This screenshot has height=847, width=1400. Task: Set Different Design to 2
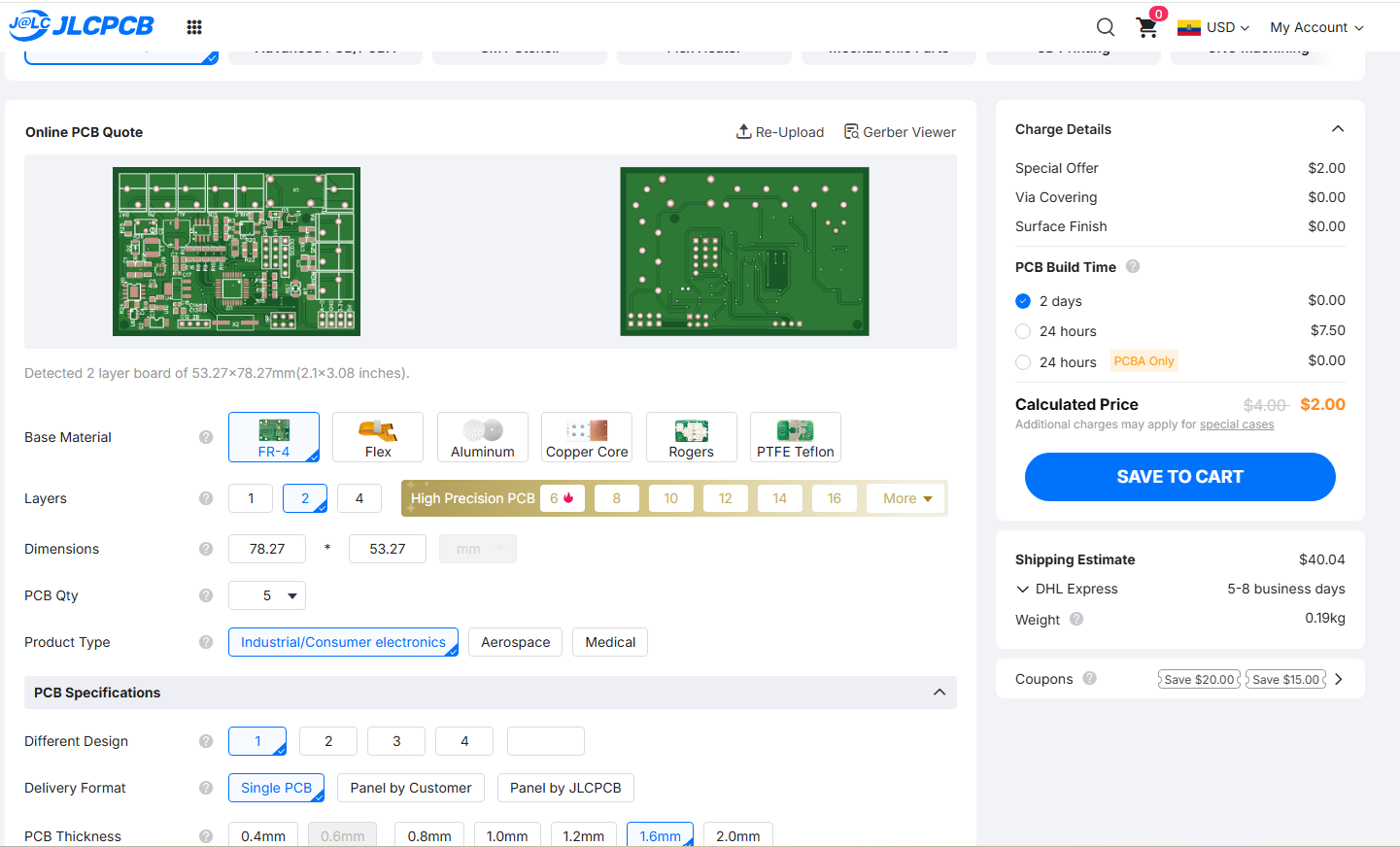pos(328,741)
